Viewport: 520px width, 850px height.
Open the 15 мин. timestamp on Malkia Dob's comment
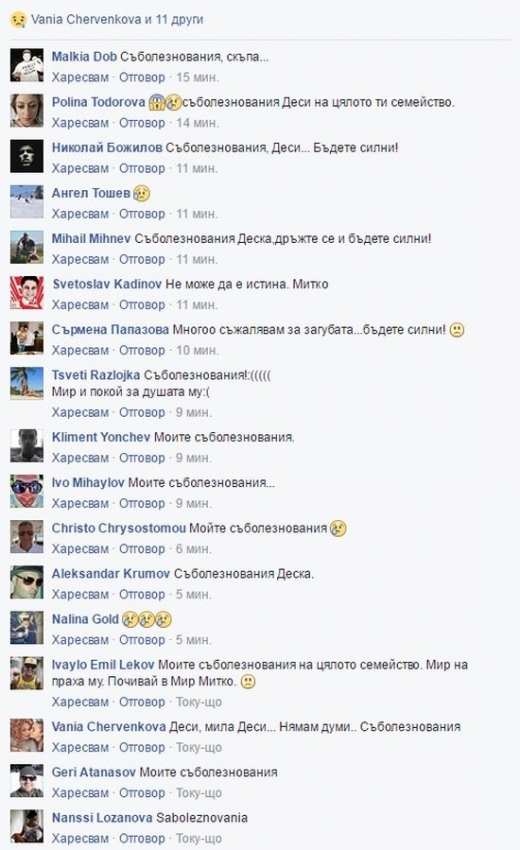197,78
